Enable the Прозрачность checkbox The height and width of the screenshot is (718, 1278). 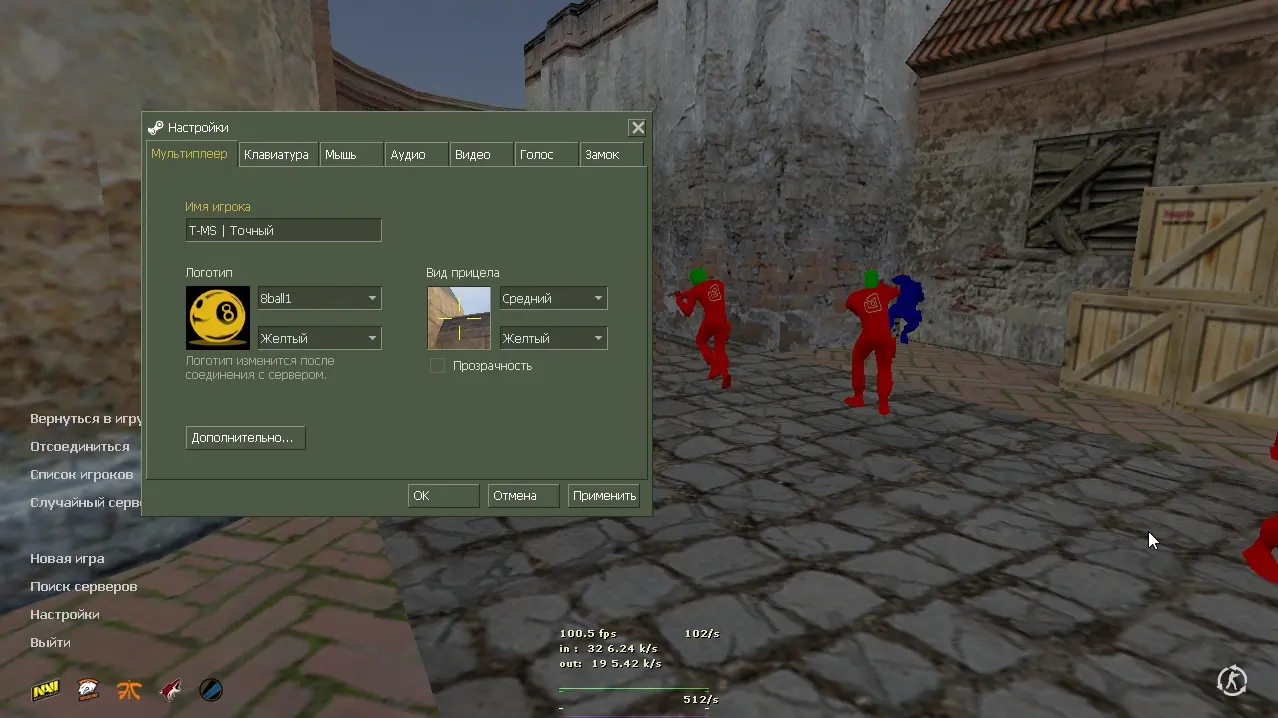click(x=437, y=366)
